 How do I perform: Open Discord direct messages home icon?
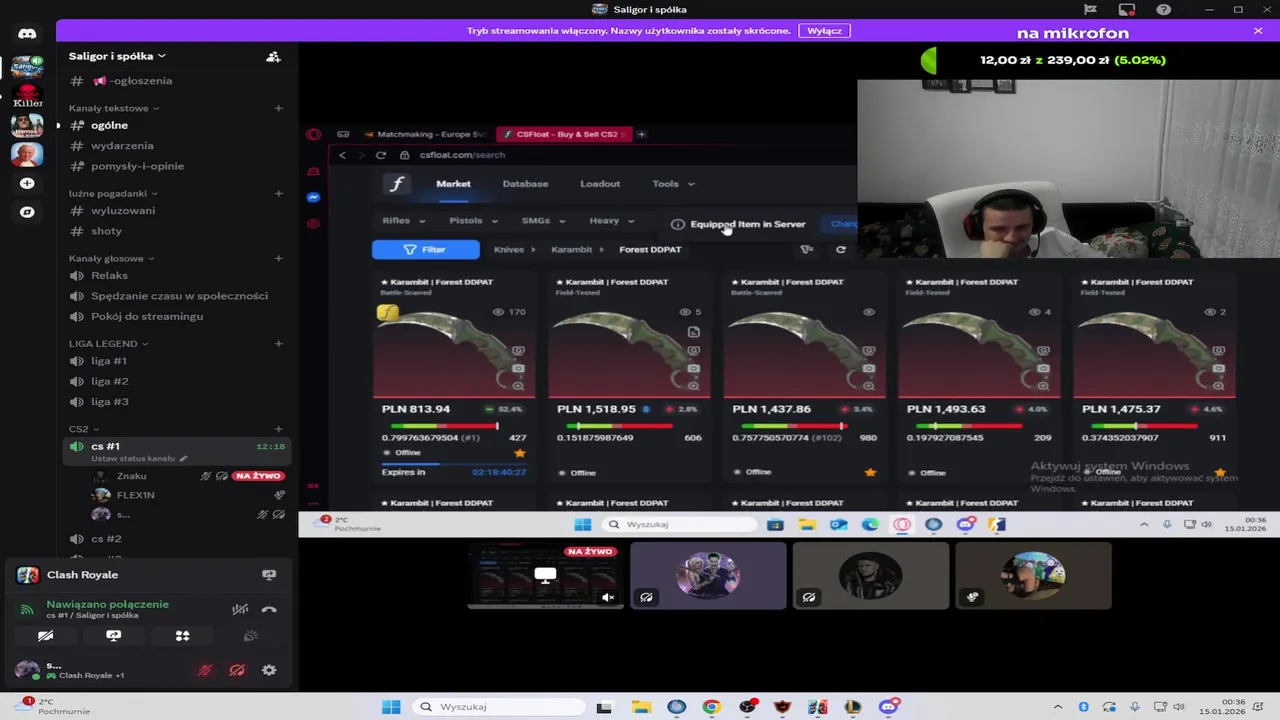[27, 33]
